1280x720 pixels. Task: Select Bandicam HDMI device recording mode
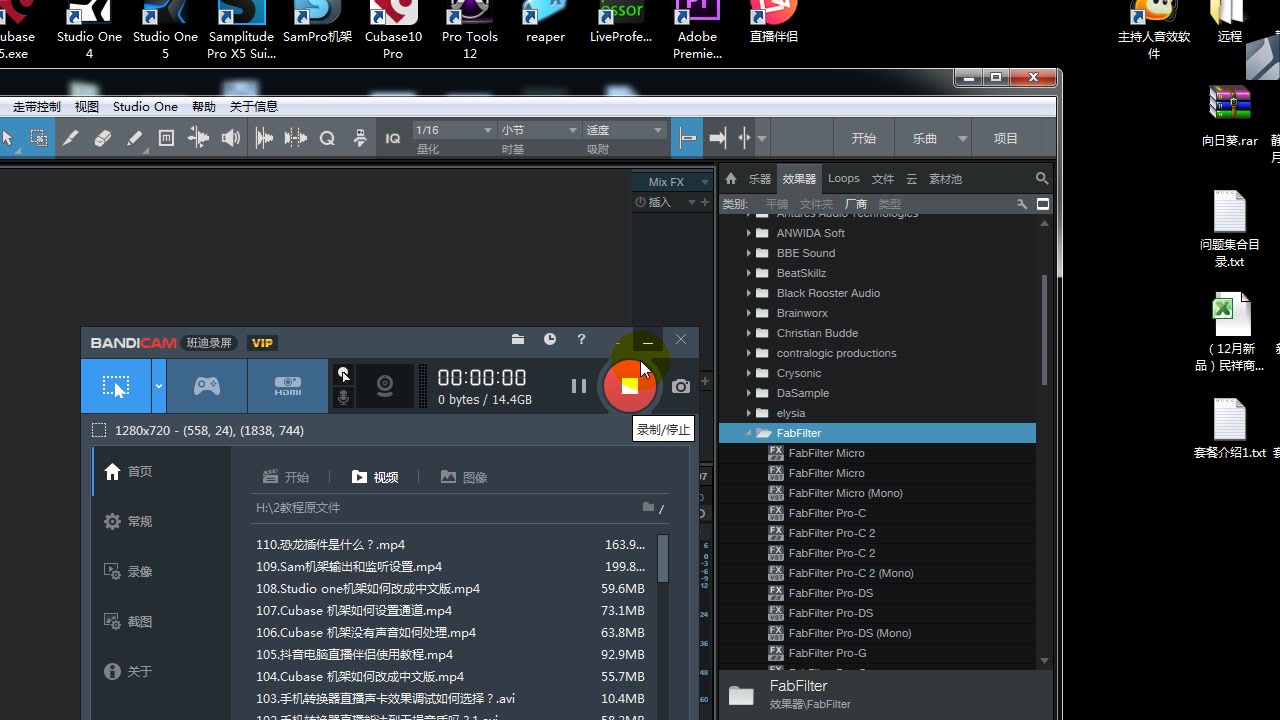click(x=288, y=386)
